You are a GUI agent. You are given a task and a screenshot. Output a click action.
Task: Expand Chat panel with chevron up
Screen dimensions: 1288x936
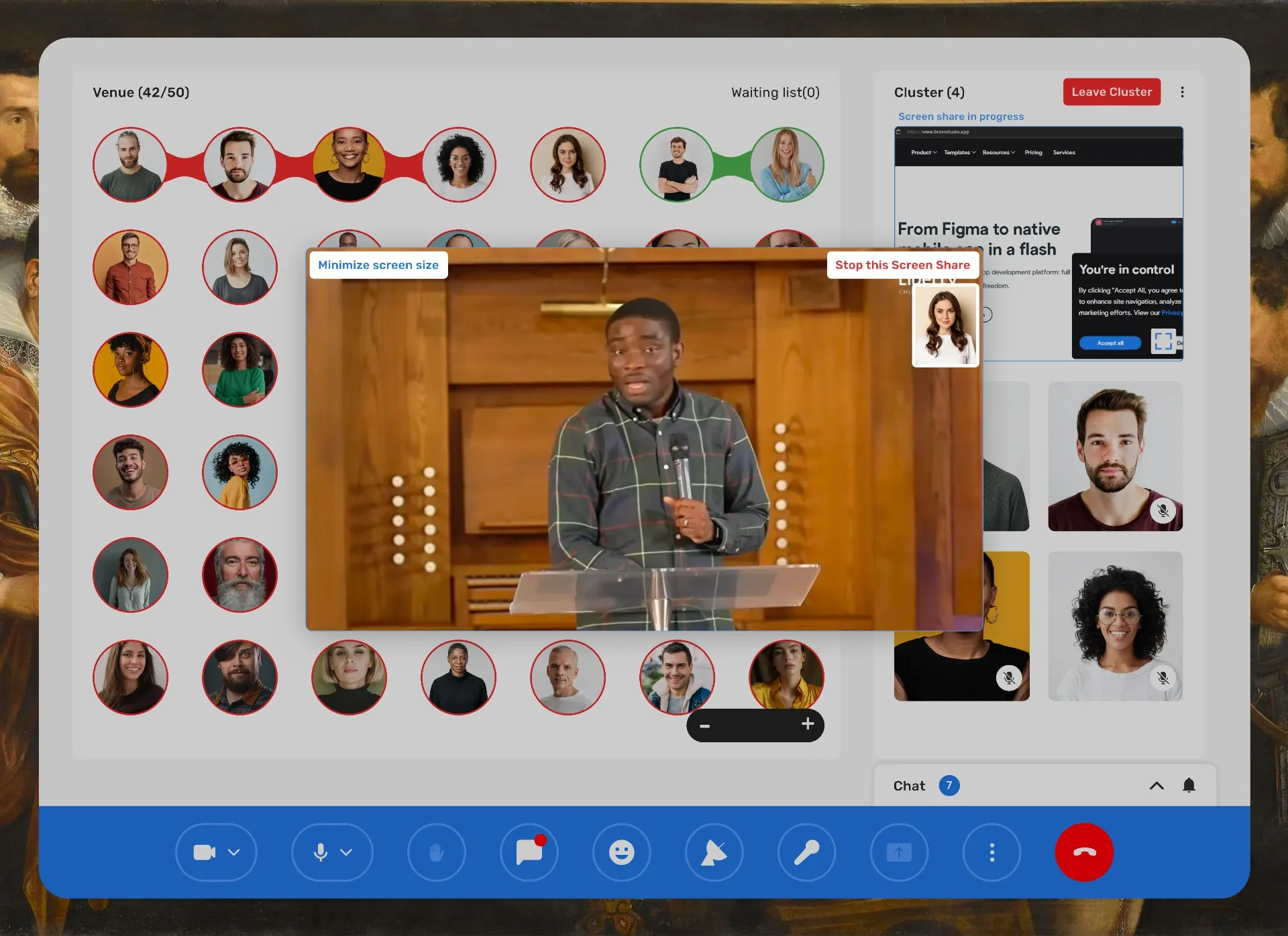click(x=1157, y=786)
